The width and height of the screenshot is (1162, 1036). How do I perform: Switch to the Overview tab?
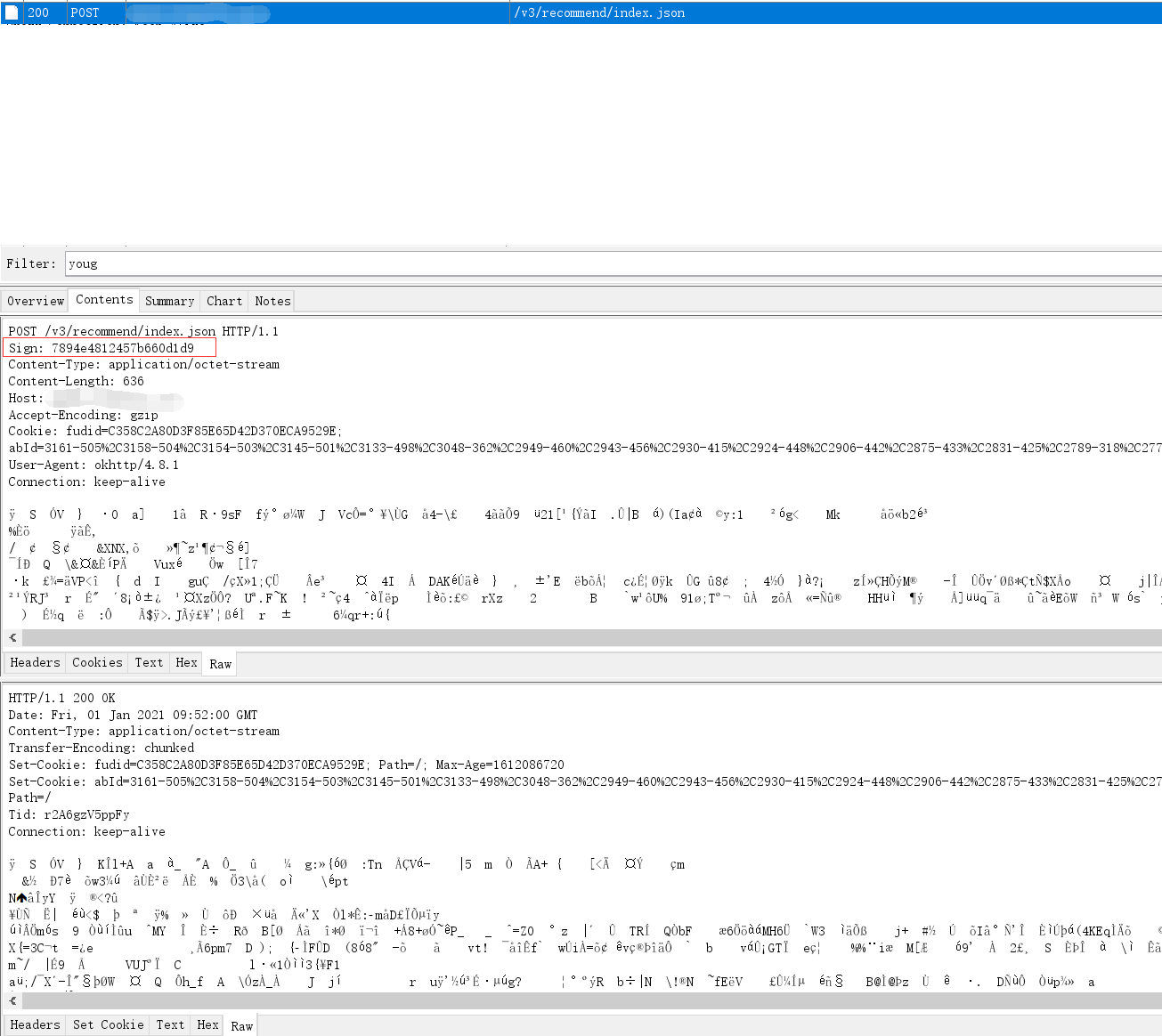point(36,301)
